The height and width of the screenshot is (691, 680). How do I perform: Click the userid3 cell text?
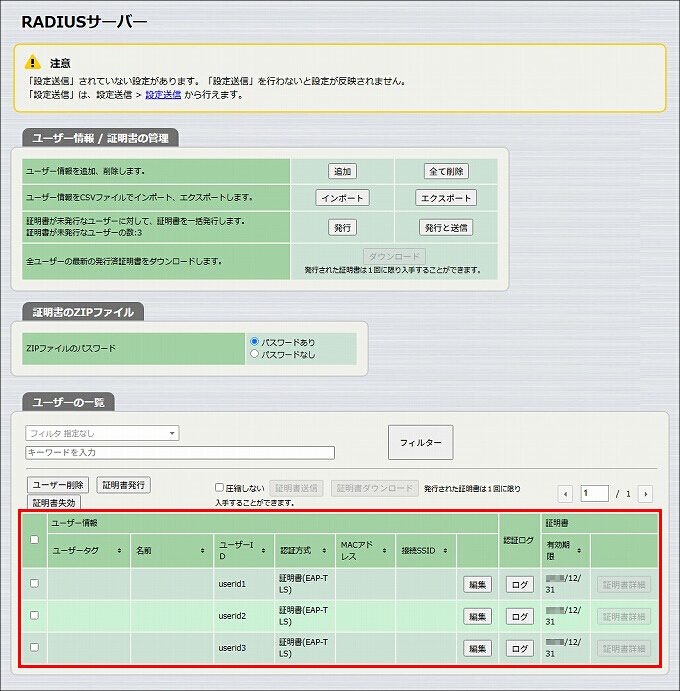point(232,648)
